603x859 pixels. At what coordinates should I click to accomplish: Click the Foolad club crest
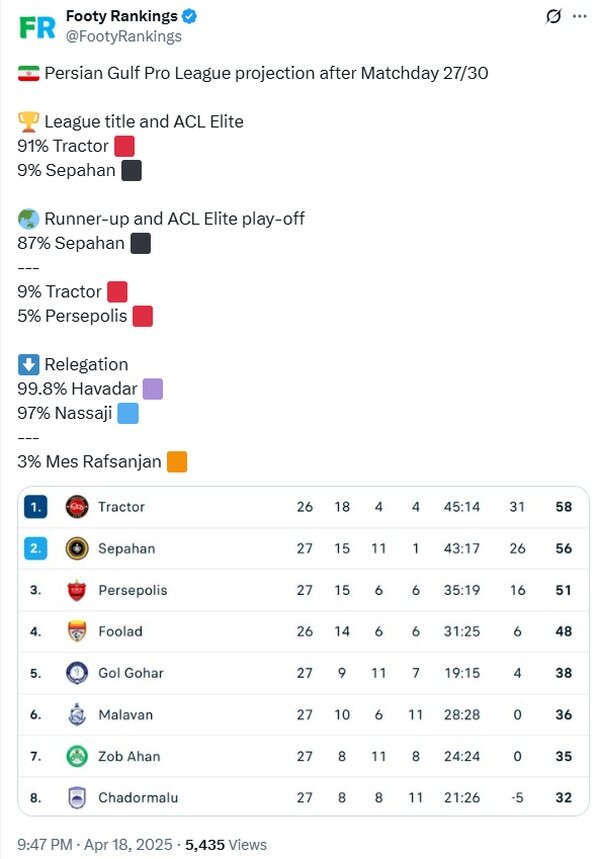point(77,632)
